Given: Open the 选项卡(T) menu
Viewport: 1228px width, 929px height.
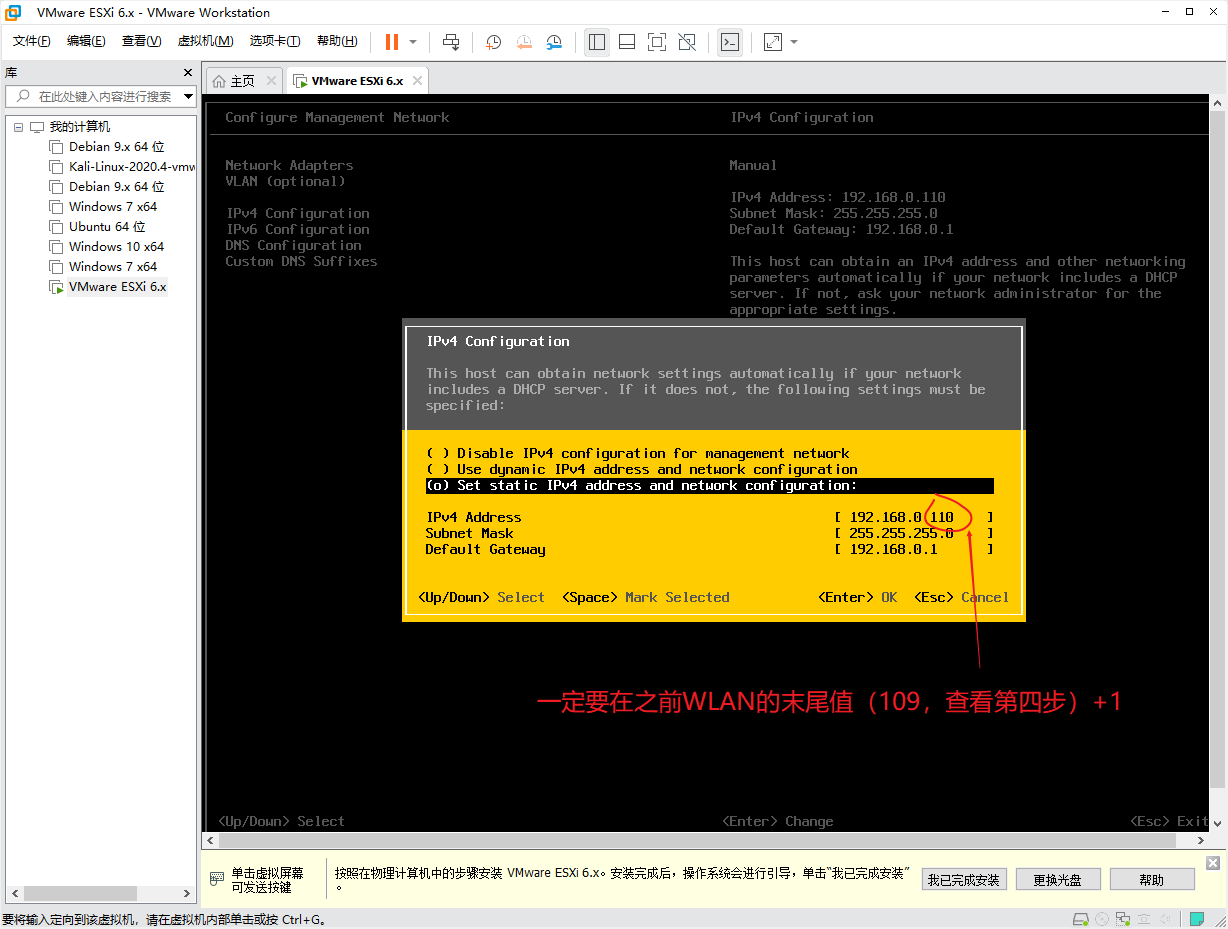Looking at the screenshot, I should (275, 41).
